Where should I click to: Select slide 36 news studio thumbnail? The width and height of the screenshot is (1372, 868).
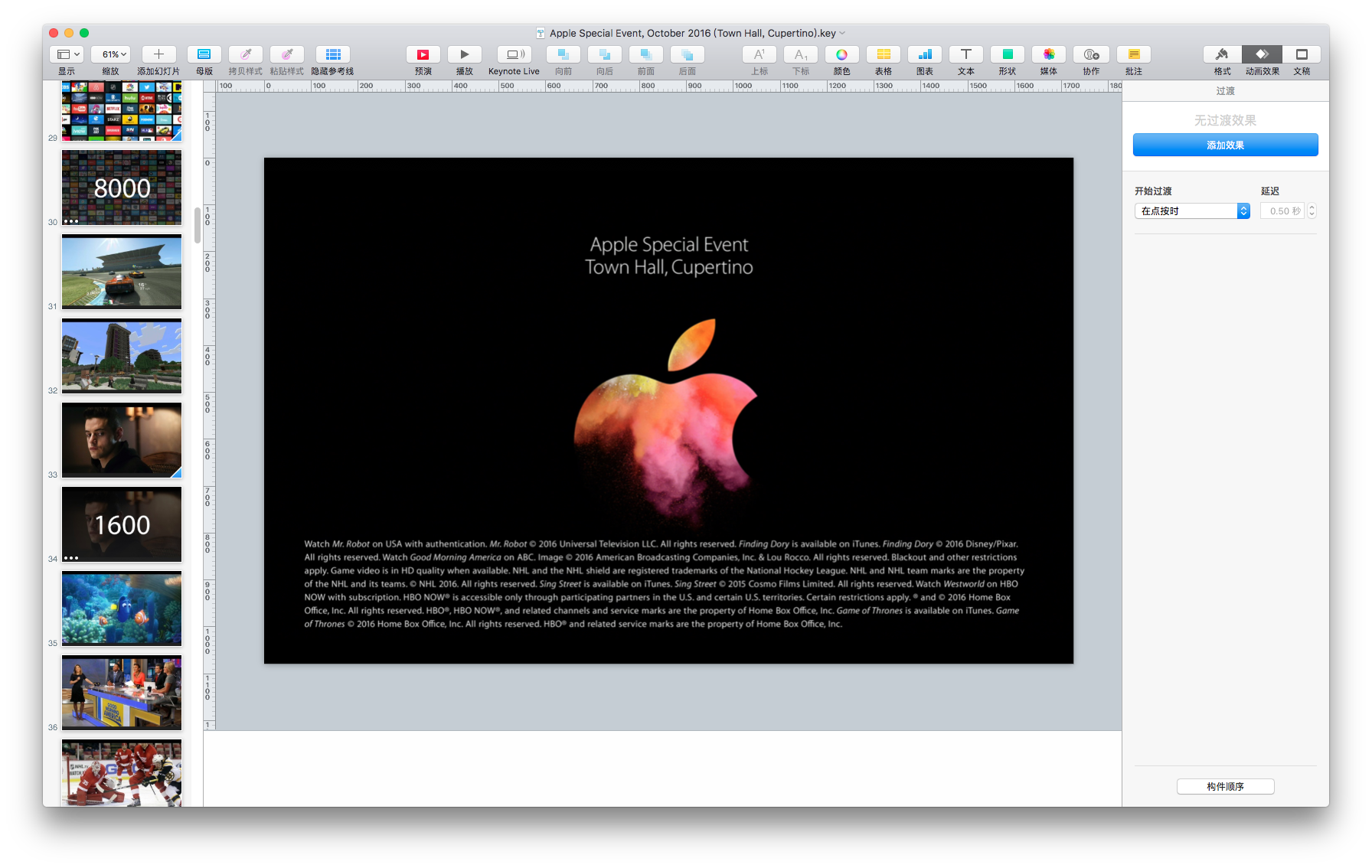point(122,693)
